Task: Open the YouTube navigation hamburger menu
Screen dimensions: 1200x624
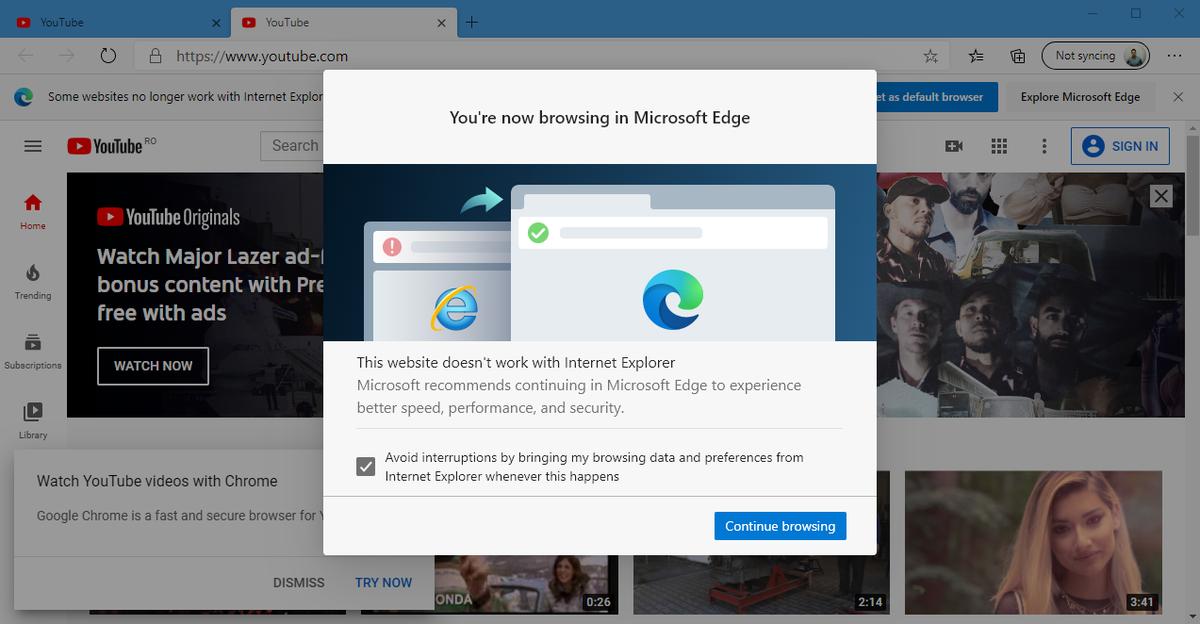Action: pyautogui.click(x=32, y=146)
